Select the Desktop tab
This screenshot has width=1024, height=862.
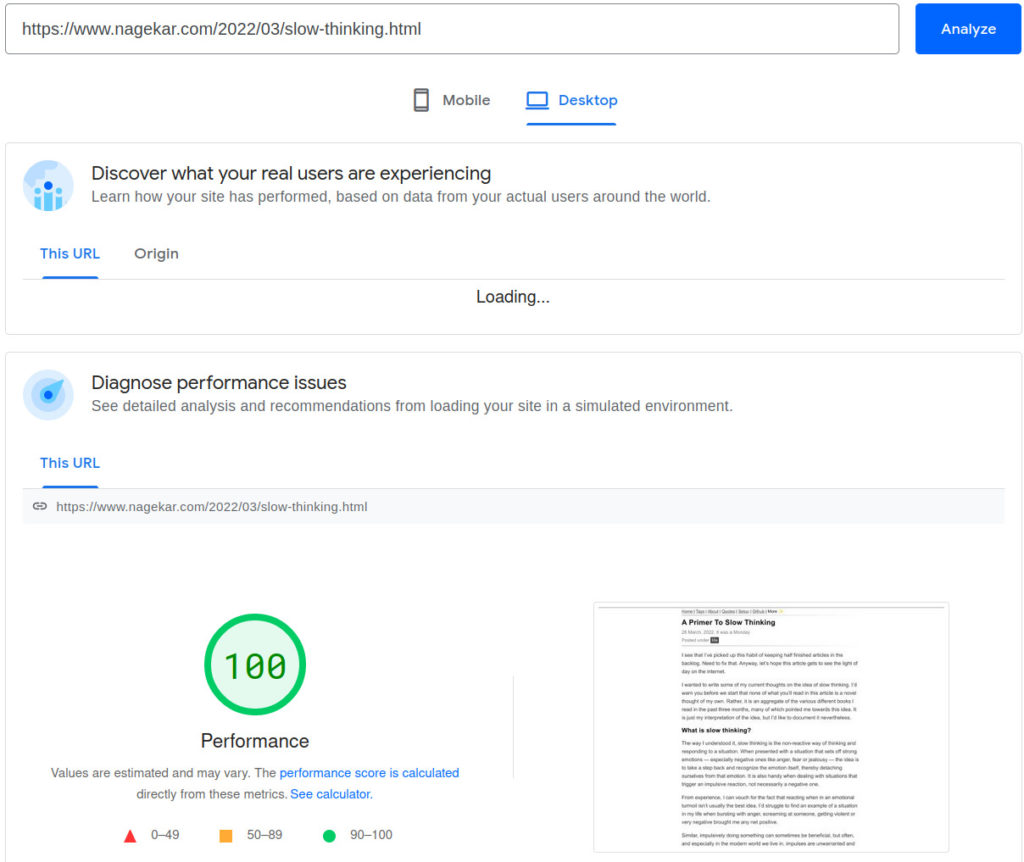(x=571, y=100)
